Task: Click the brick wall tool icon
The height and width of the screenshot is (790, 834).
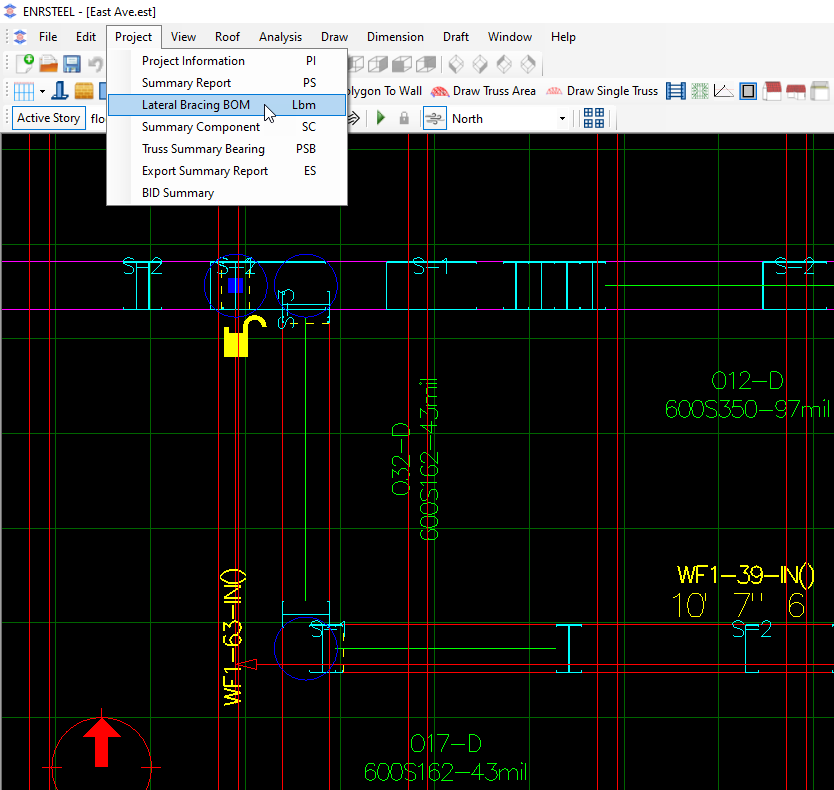Action: click(x=84, y=91)
